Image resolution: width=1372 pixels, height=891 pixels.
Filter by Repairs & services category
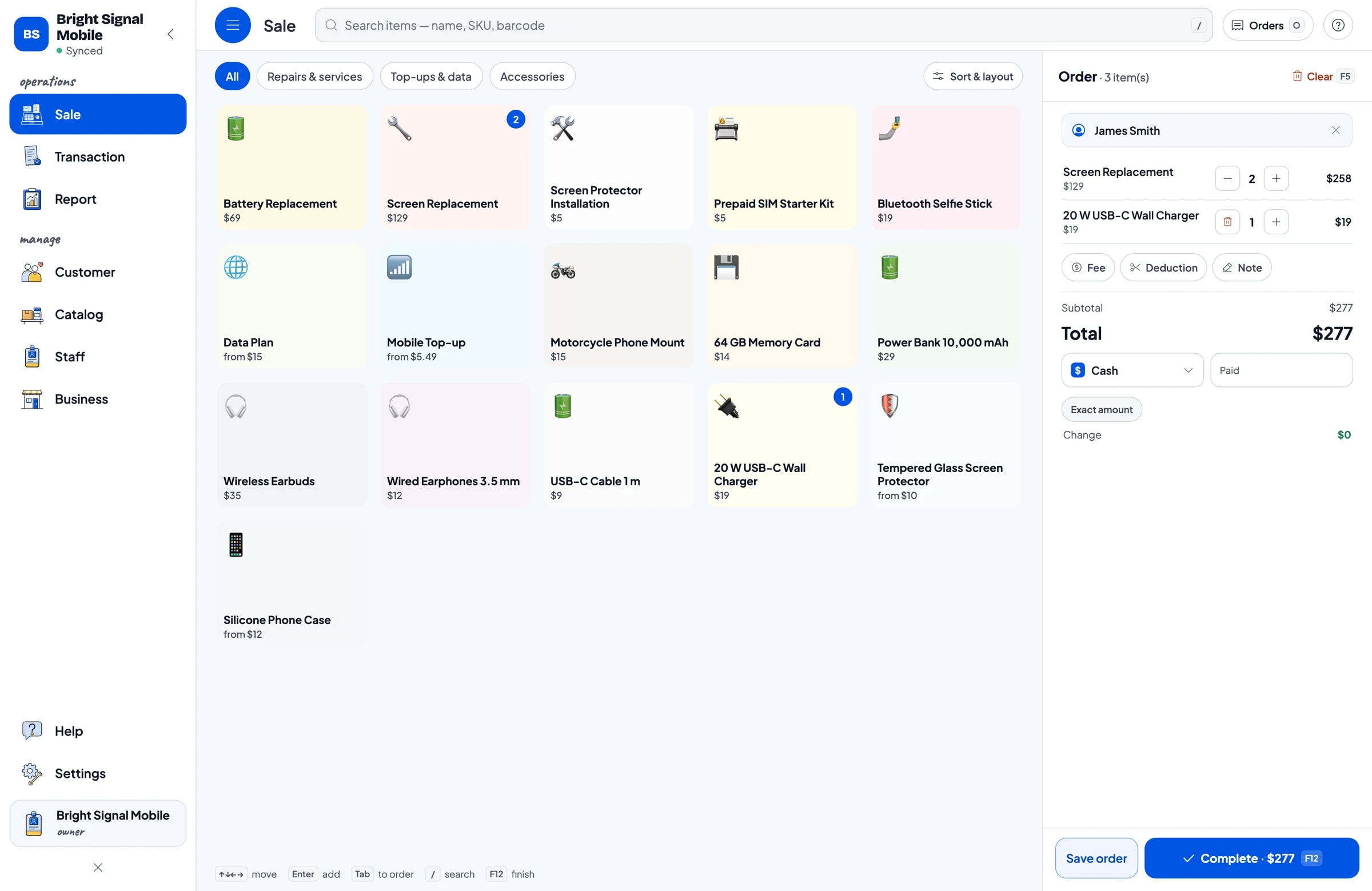tap(315, 77)
